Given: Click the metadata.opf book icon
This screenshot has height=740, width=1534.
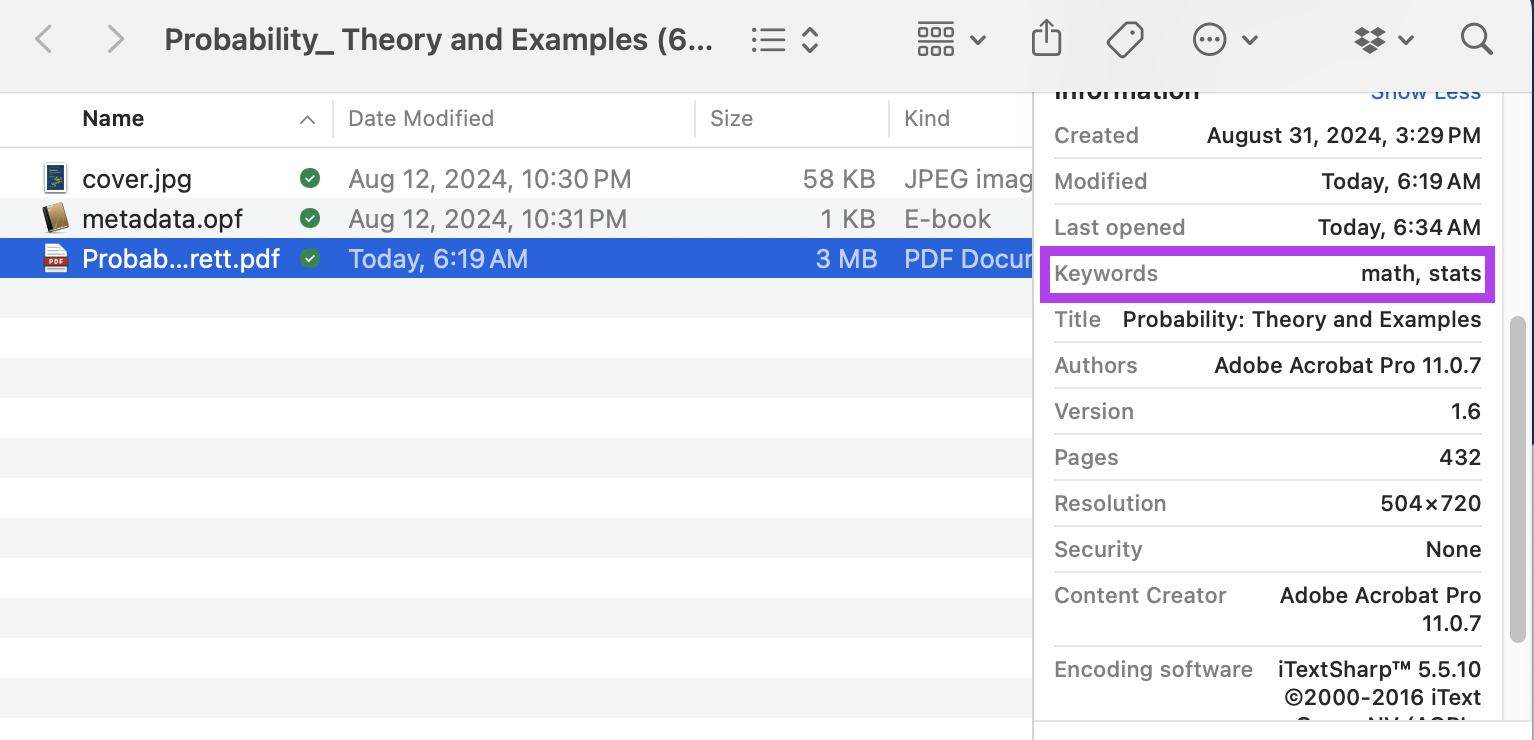Looking at the screenshot, I should (55, 219).
